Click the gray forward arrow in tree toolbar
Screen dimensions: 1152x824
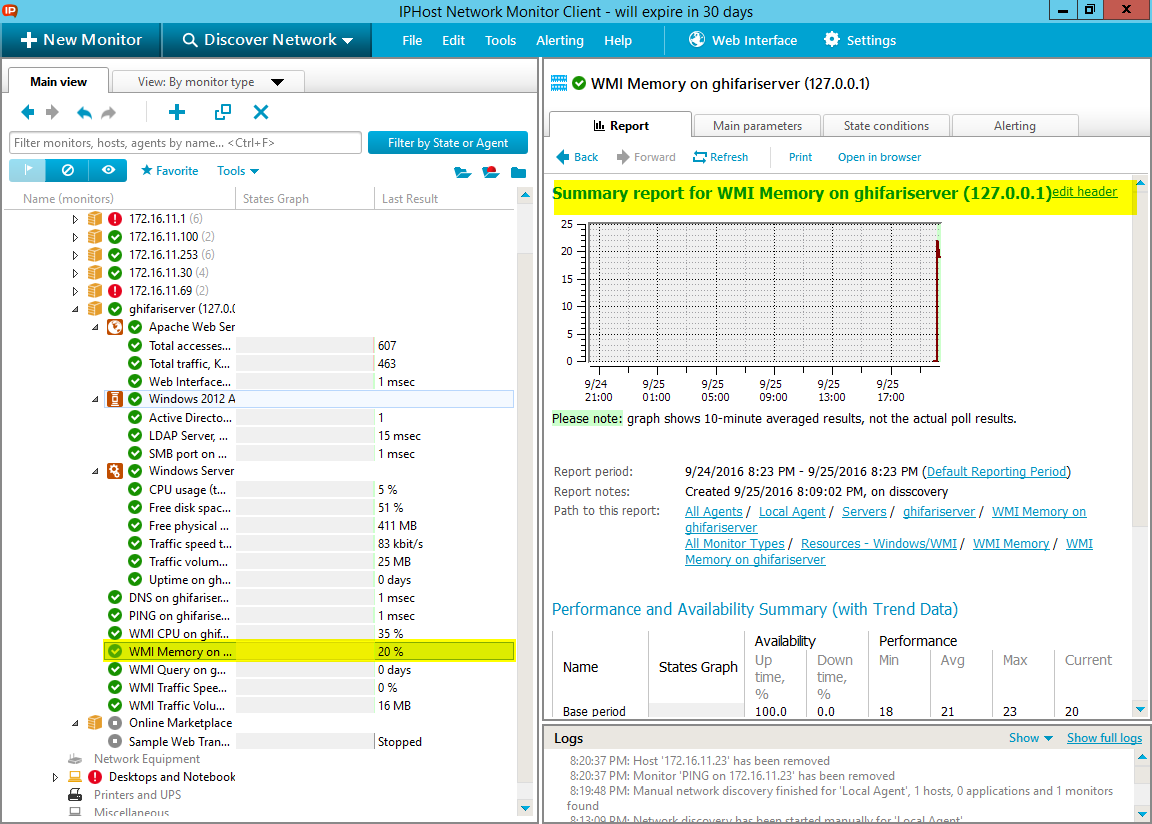click(52, 112)
